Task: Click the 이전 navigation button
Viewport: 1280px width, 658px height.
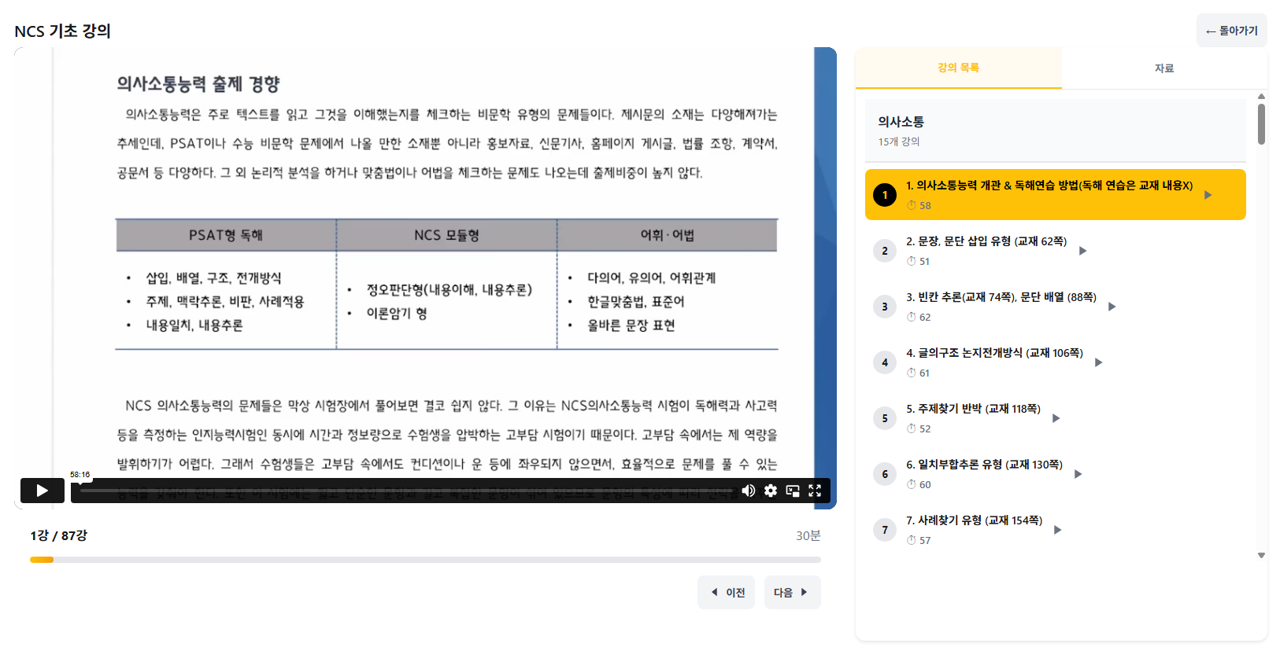Action: coord(726,592)
